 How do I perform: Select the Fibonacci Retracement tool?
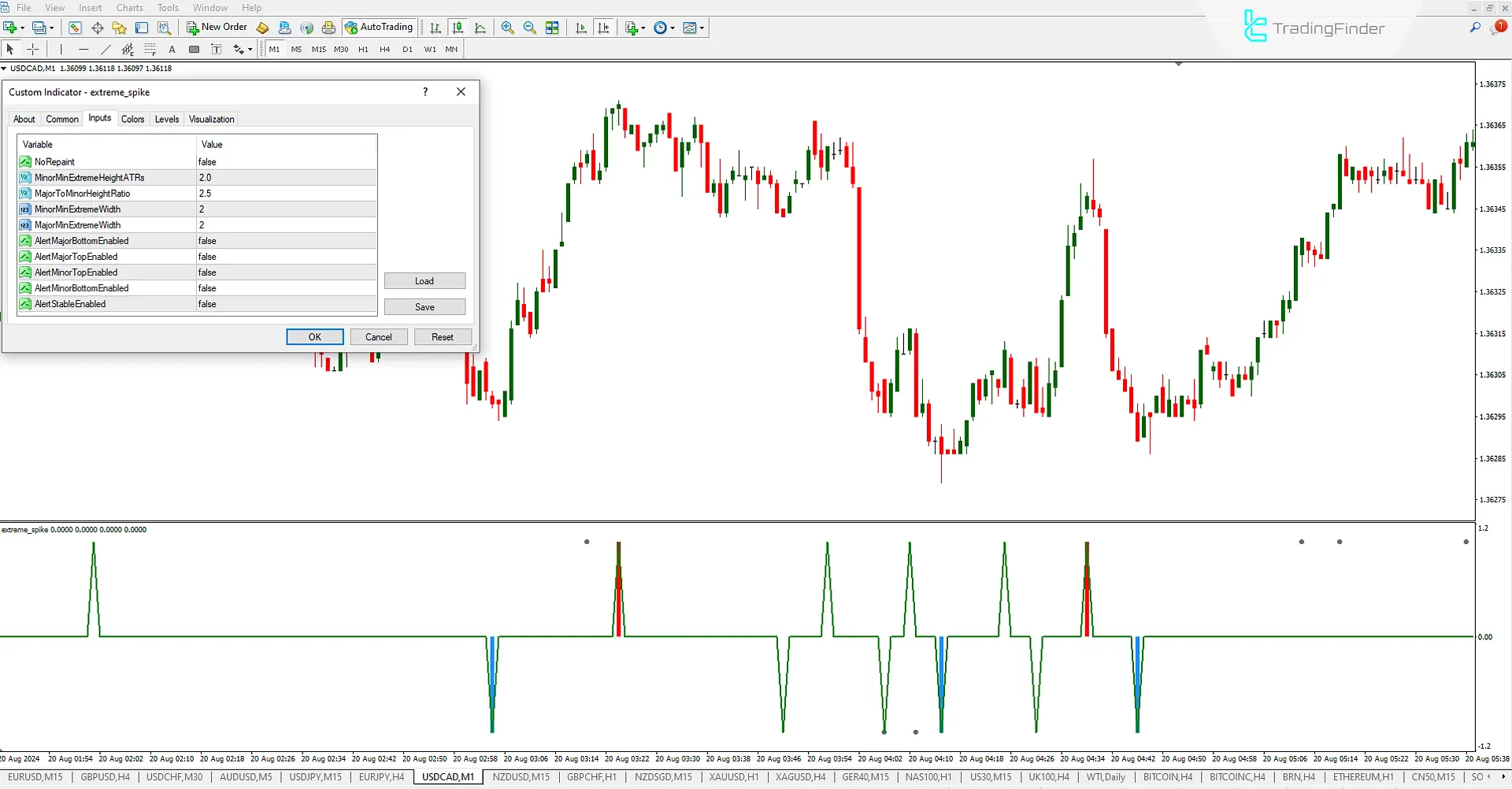point(150,49)
